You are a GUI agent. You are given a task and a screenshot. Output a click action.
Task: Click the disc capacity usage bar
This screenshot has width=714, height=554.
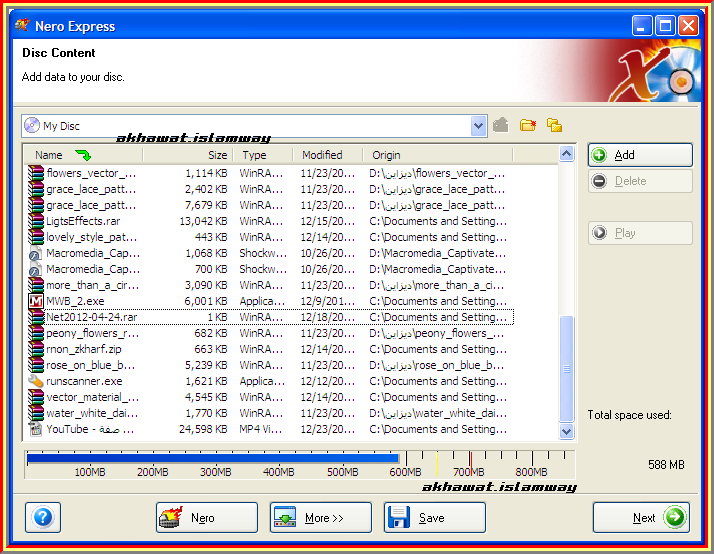pos(300,464)
